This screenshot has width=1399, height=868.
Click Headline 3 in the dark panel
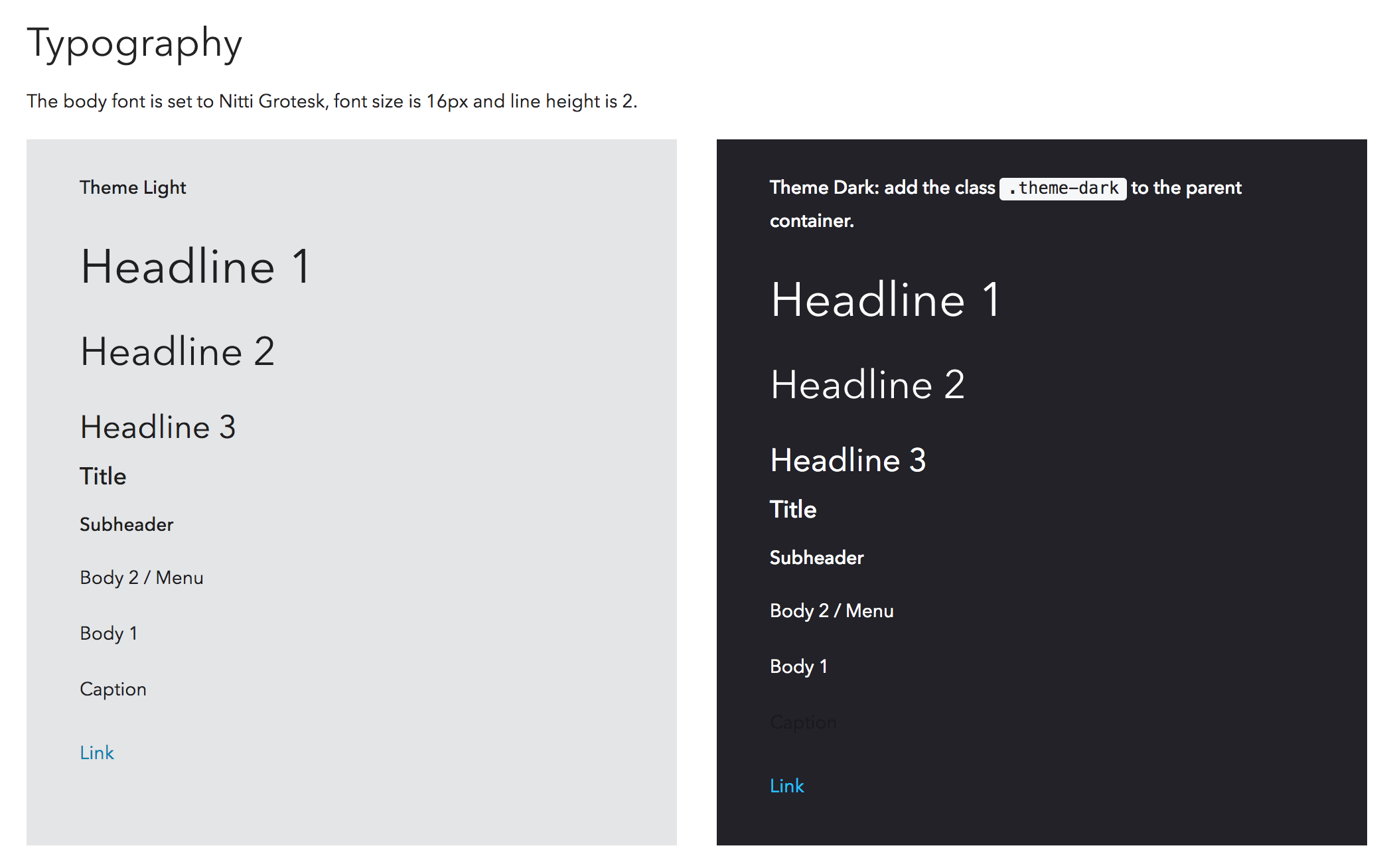tap(847, 460)
